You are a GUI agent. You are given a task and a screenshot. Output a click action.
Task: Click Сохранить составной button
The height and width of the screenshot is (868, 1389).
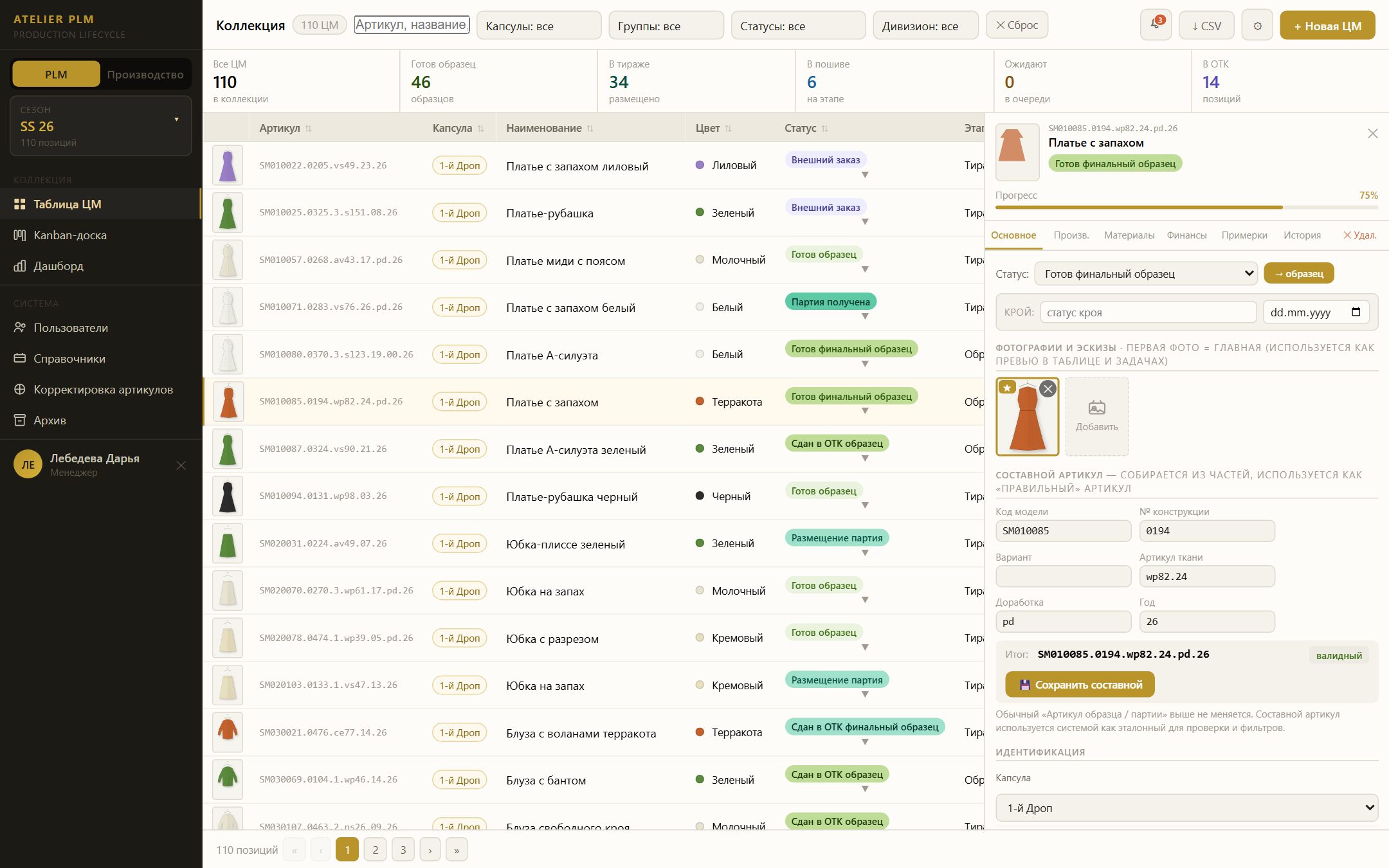point(1080,685)
